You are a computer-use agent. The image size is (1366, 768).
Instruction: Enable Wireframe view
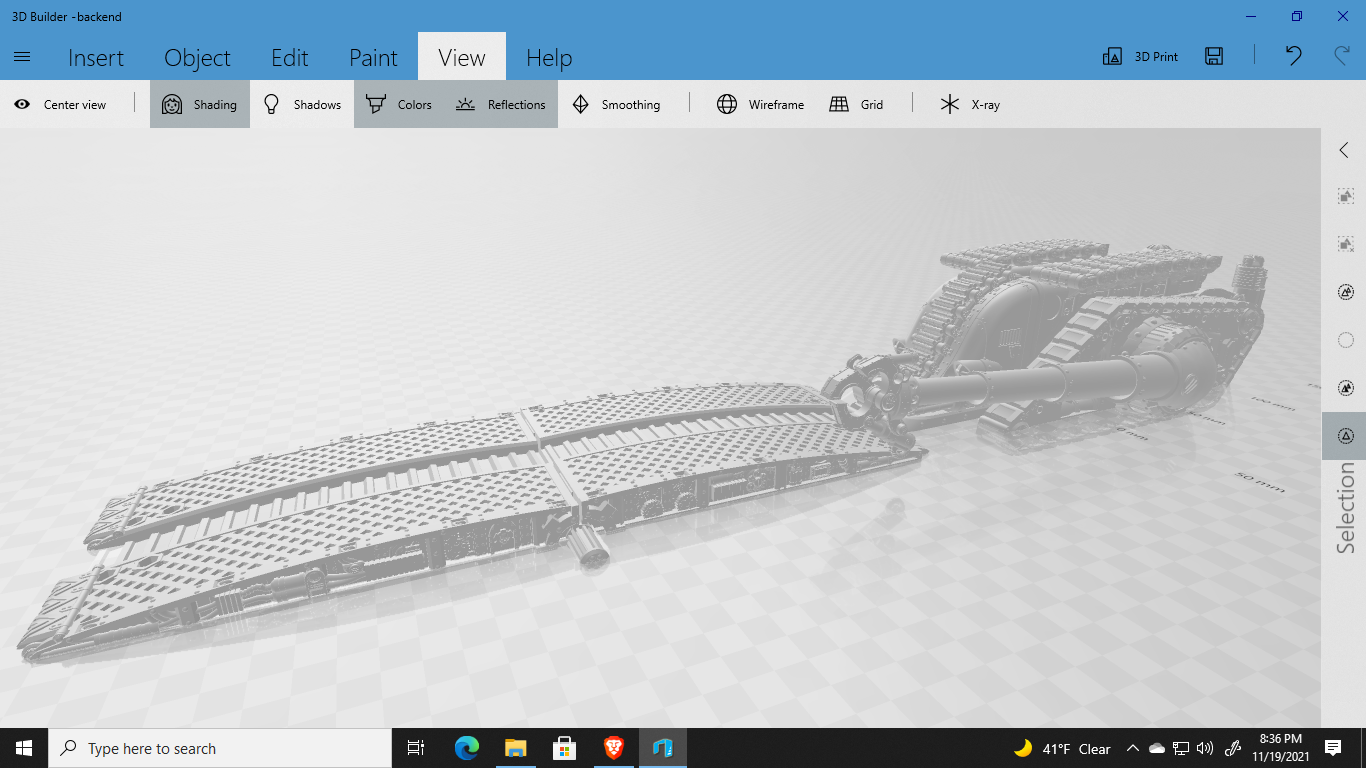pyautogui.click(x=761, y=104)
